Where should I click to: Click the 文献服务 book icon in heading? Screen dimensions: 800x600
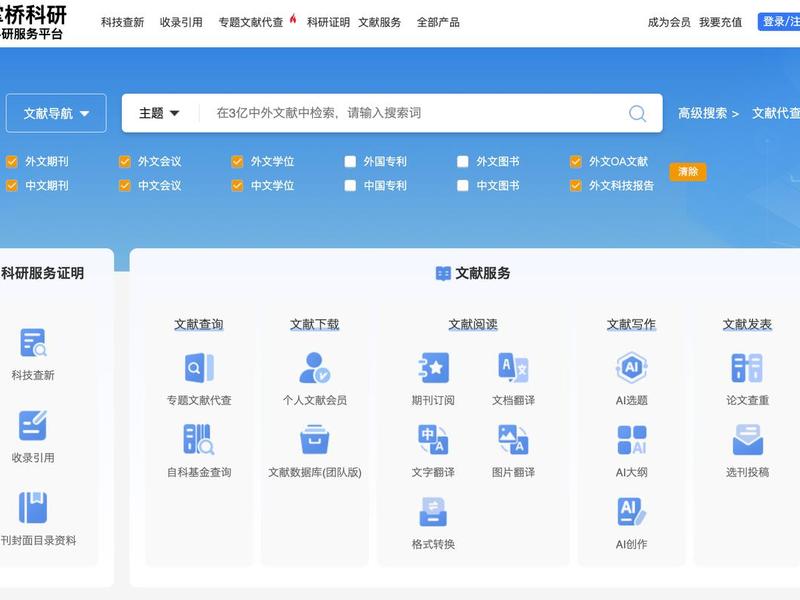(x=443, y=273)
